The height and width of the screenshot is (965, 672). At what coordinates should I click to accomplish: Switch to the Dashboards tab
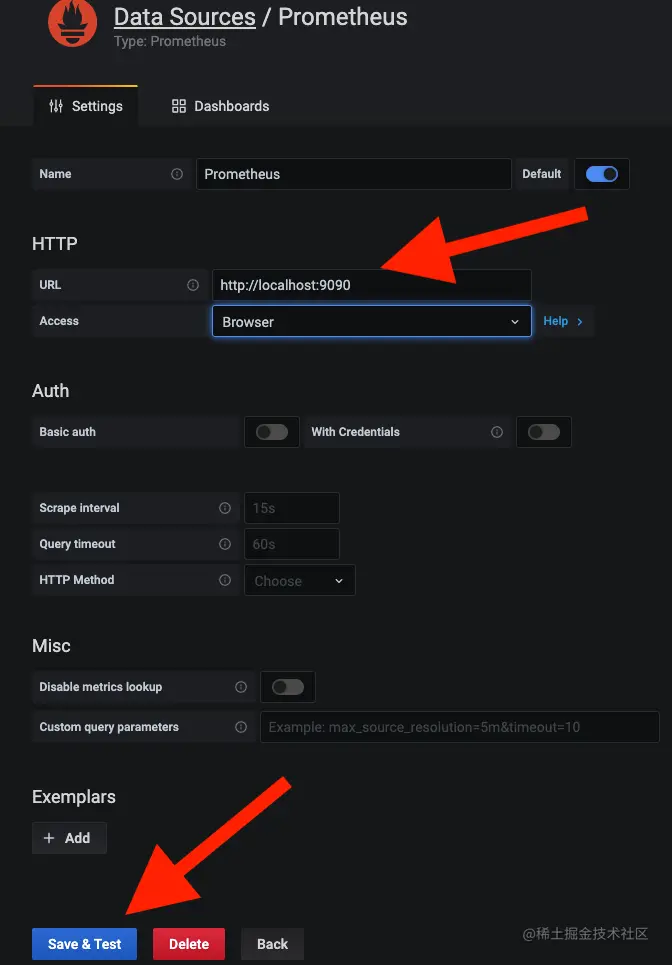pos(220,106)
